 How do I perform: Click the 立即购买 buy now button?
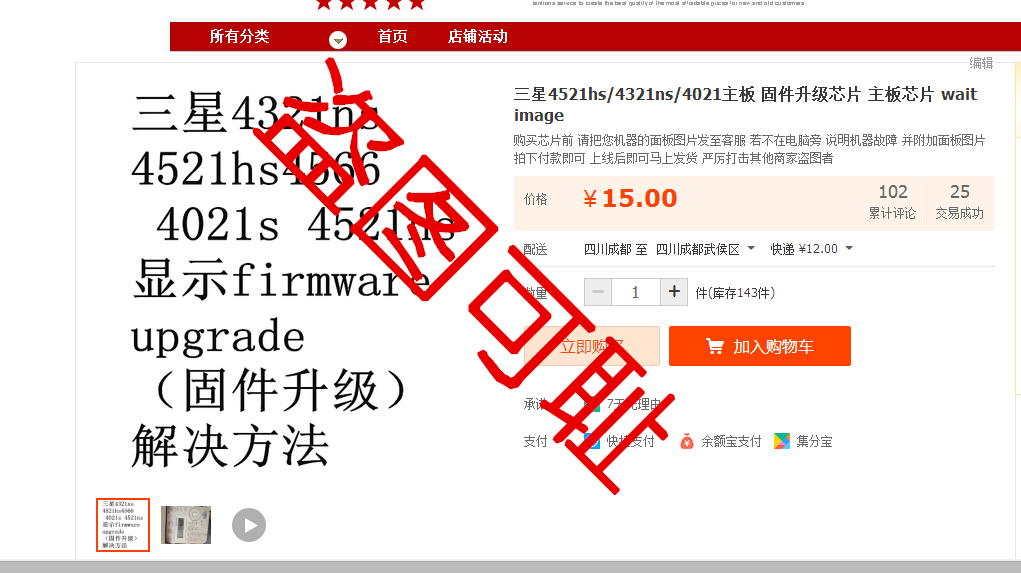tap(592, 346)
